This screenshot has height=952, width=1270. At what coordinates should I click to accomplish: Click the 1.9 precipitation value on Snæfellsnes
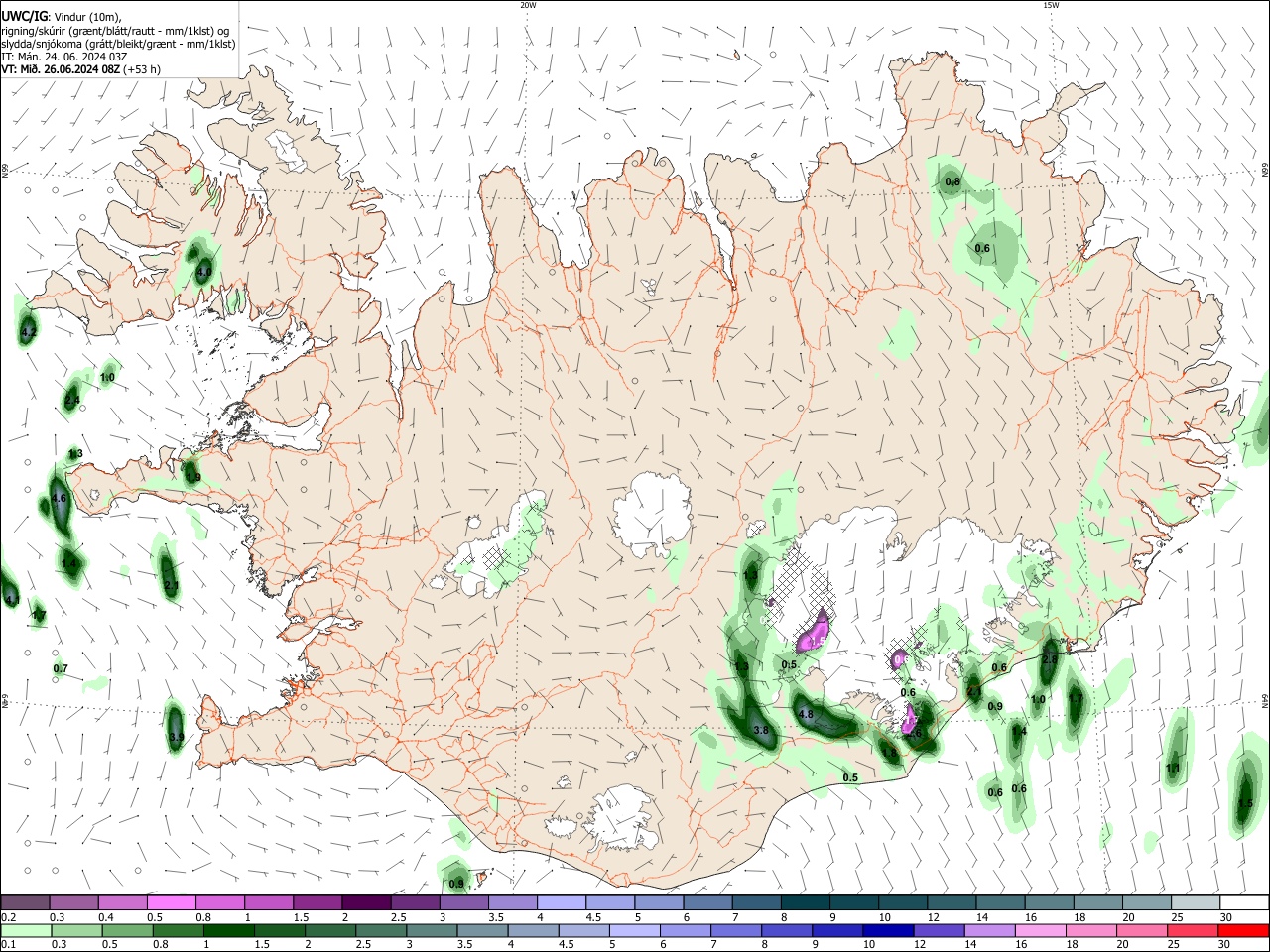[x=193, y=477]
